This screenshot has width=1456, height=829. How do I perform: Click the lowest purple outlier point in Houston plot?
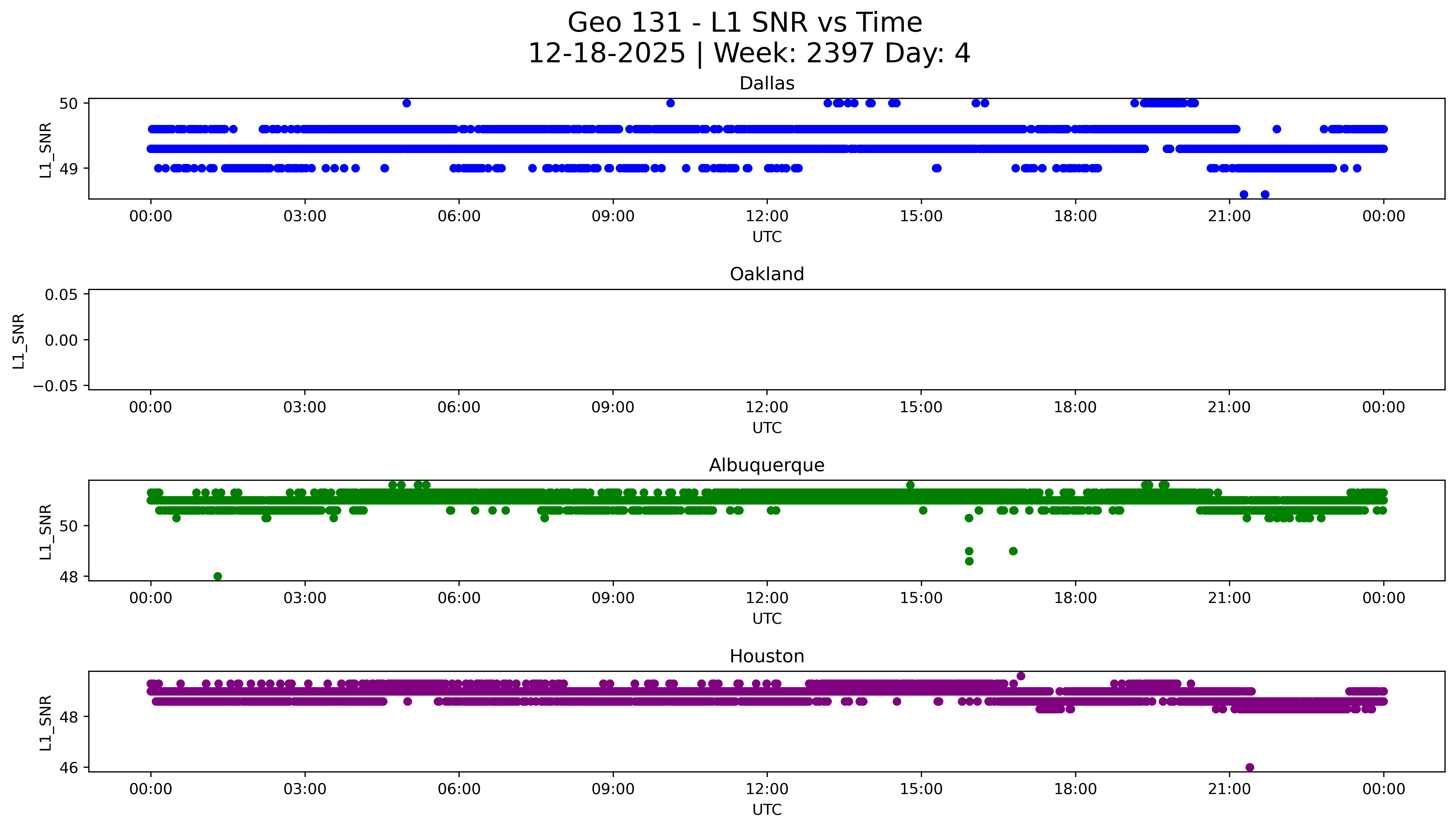point(1250,767)
